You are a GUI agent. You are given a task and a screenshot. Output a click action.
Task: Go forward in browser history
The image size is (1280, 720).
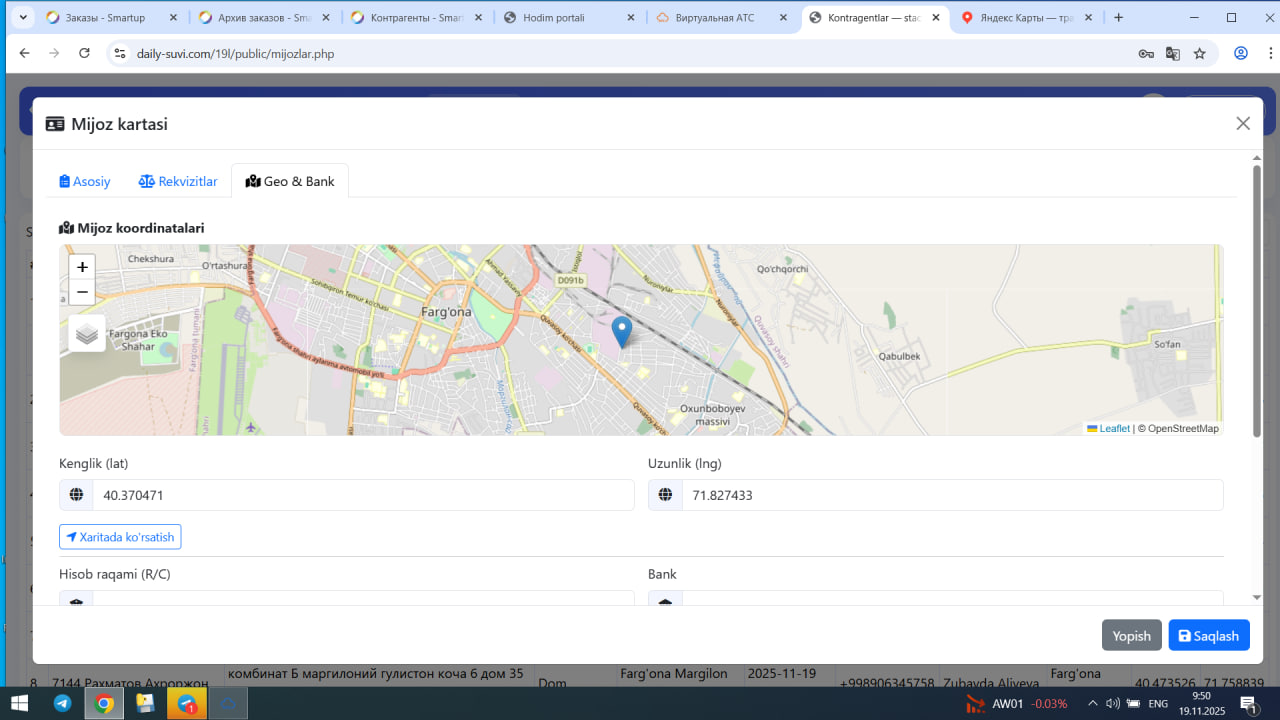tap(54, 53)
